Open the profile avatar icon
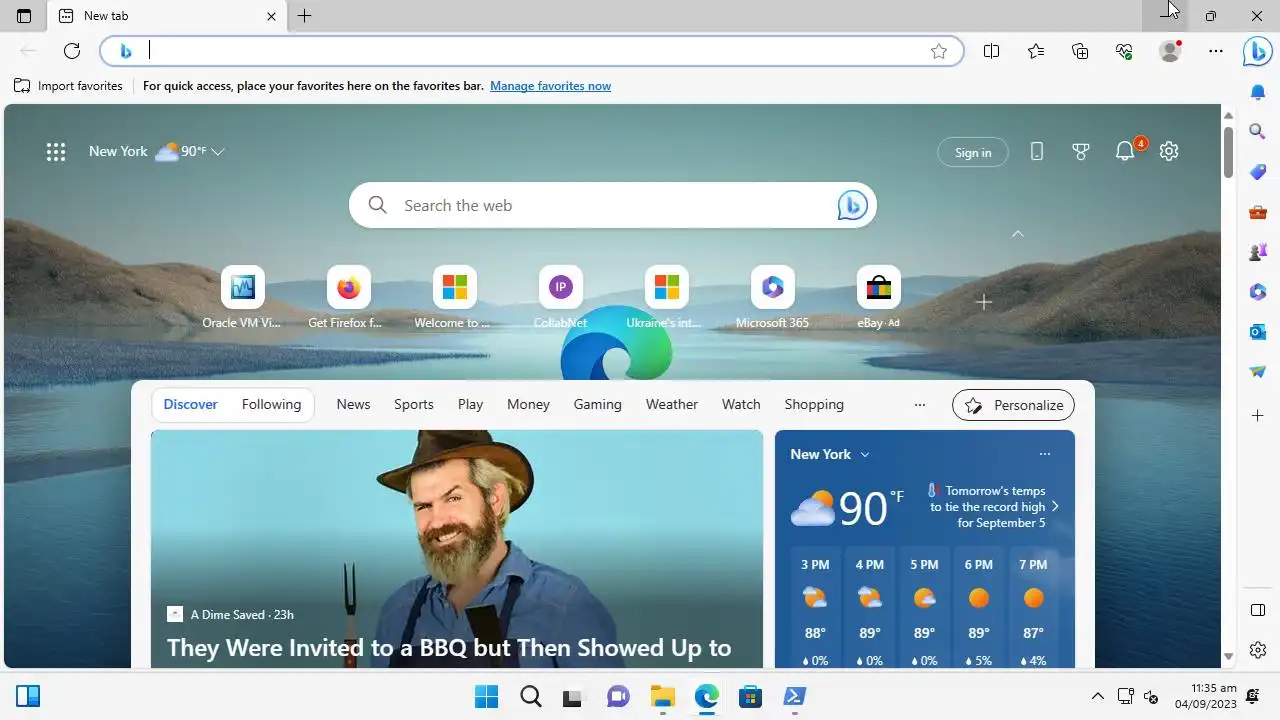Image resolution: width=1280 pixels, height=720 pixels. pyautogui.click(x=1169, y=51)
